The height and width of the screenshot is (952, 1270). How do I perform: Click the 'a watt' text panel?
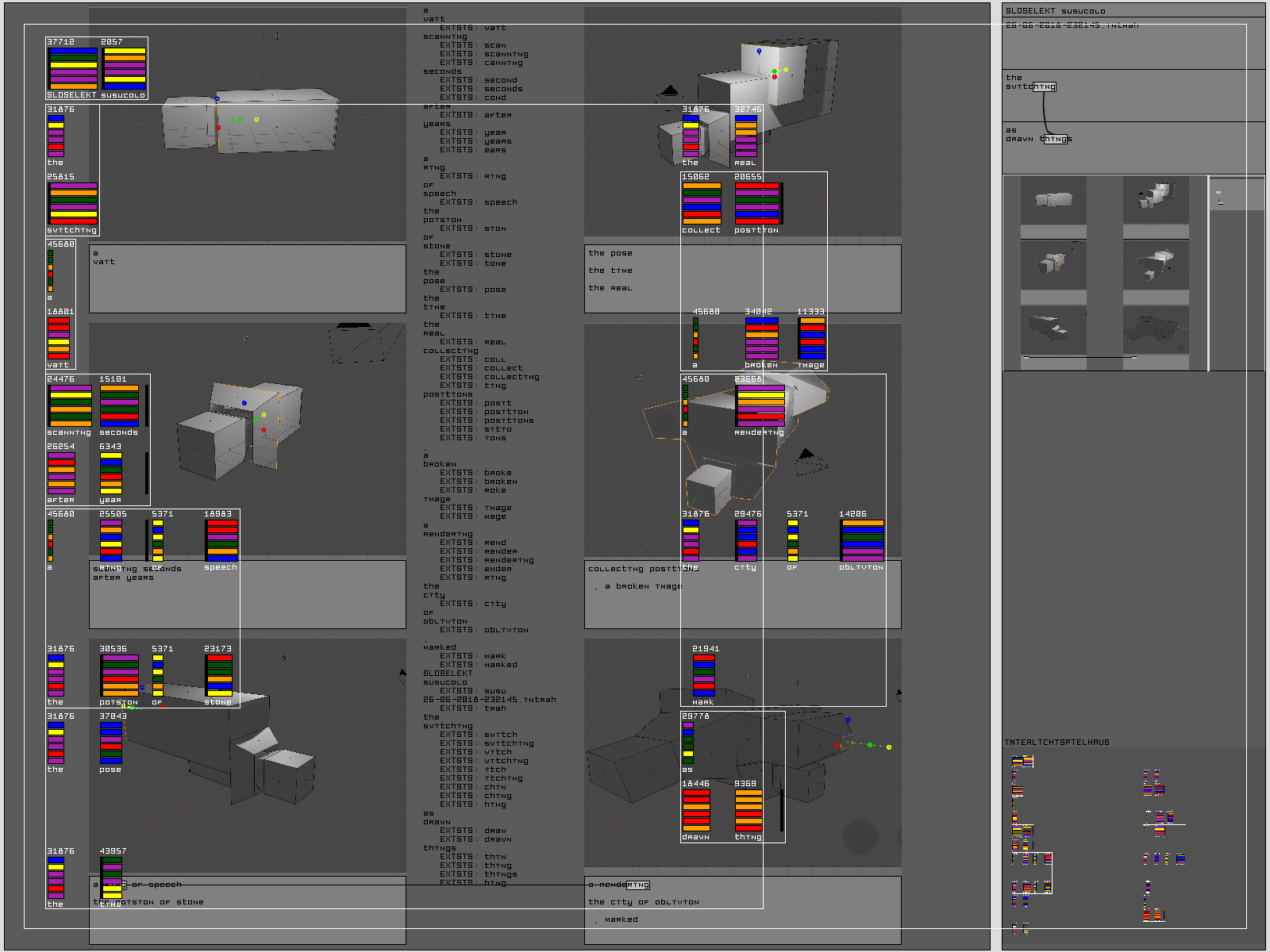click(247, 278)
